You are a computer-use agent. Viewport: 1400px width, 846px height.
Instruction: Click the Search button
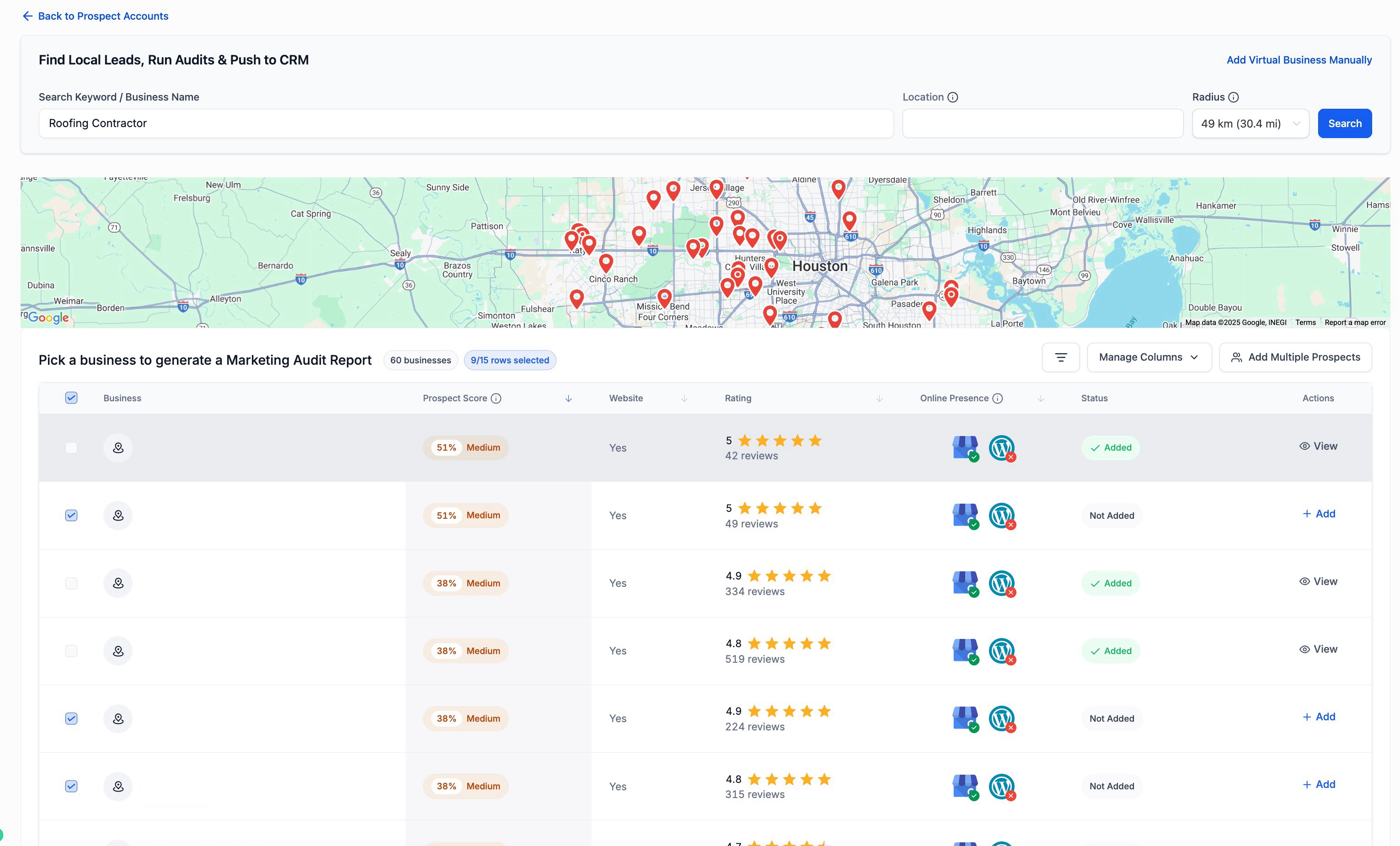point(1345,123)
